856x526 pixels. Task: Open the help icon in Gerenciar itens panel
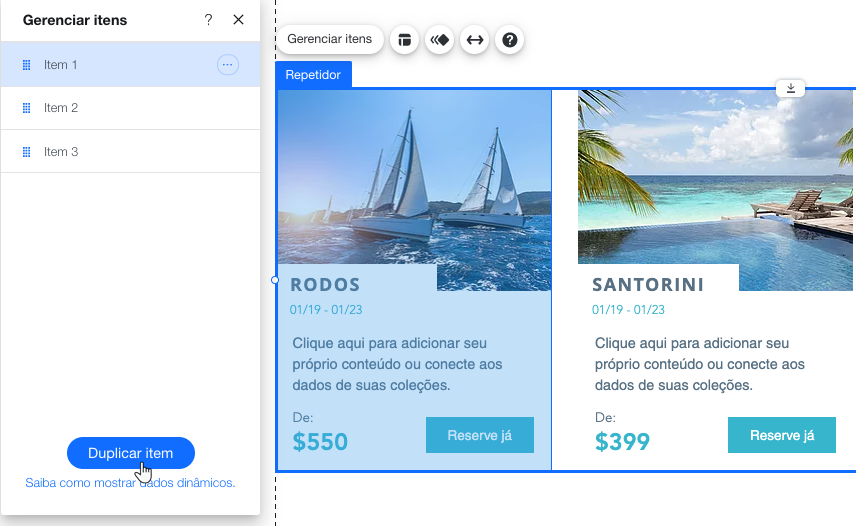tap(208, 20)
